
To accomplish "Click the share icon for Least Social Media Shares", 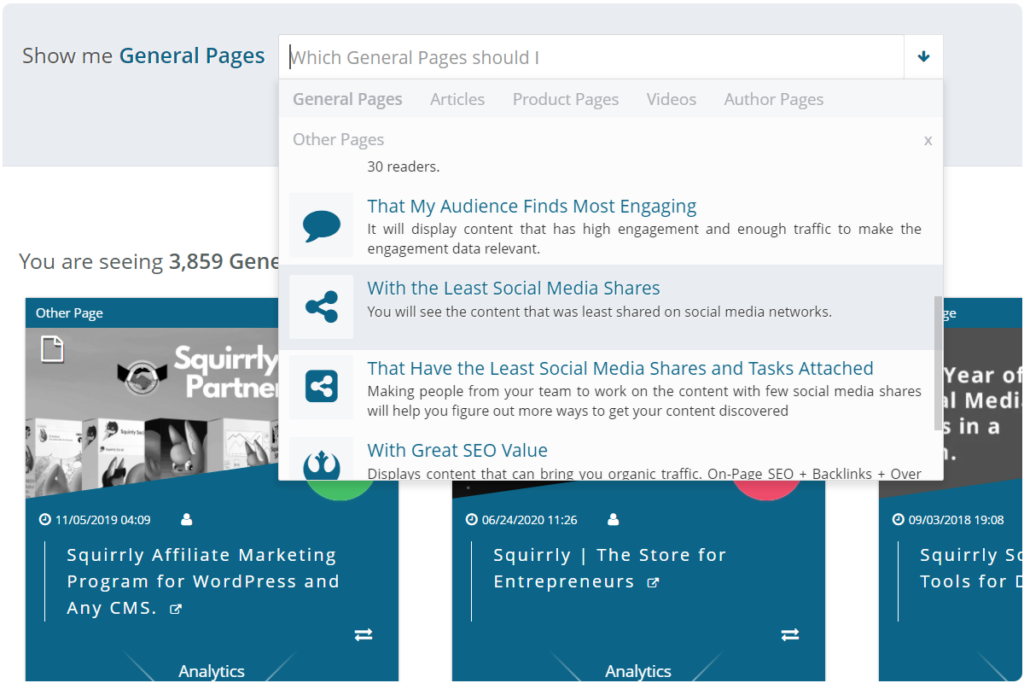I will click(x=321, y=306).
